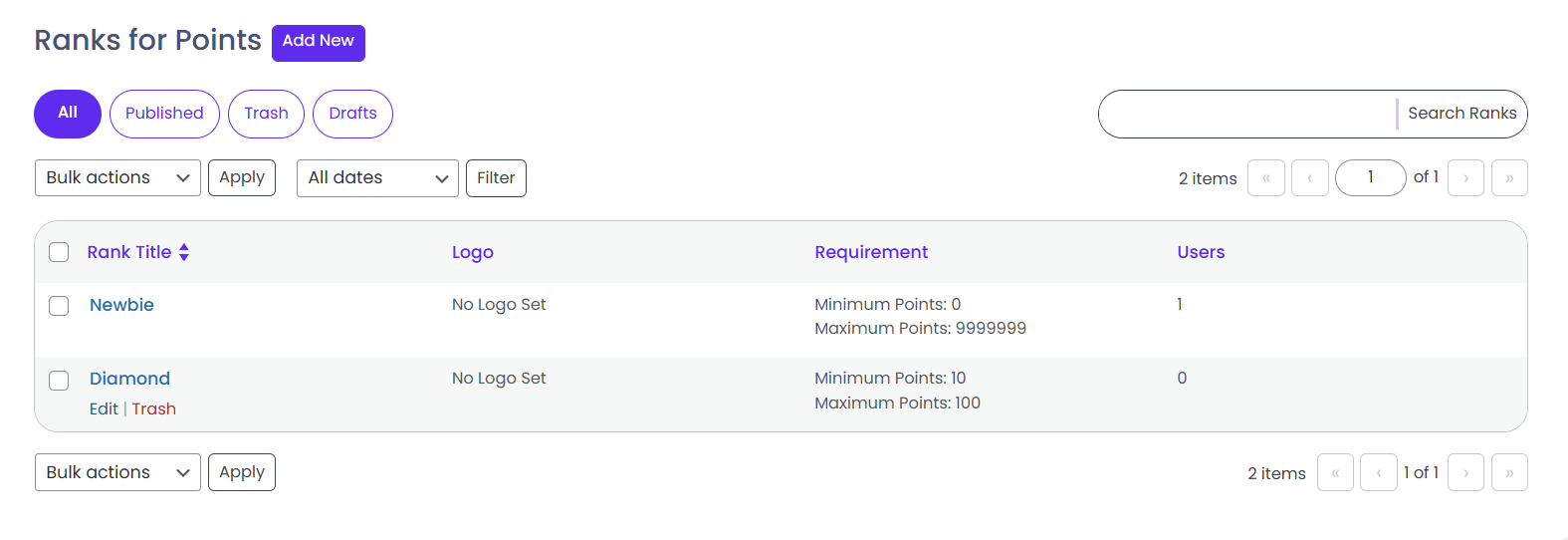Expand the All dates filter dropdown
The width and height of the screenshot is (1568, 540).
tap(377, 178)
